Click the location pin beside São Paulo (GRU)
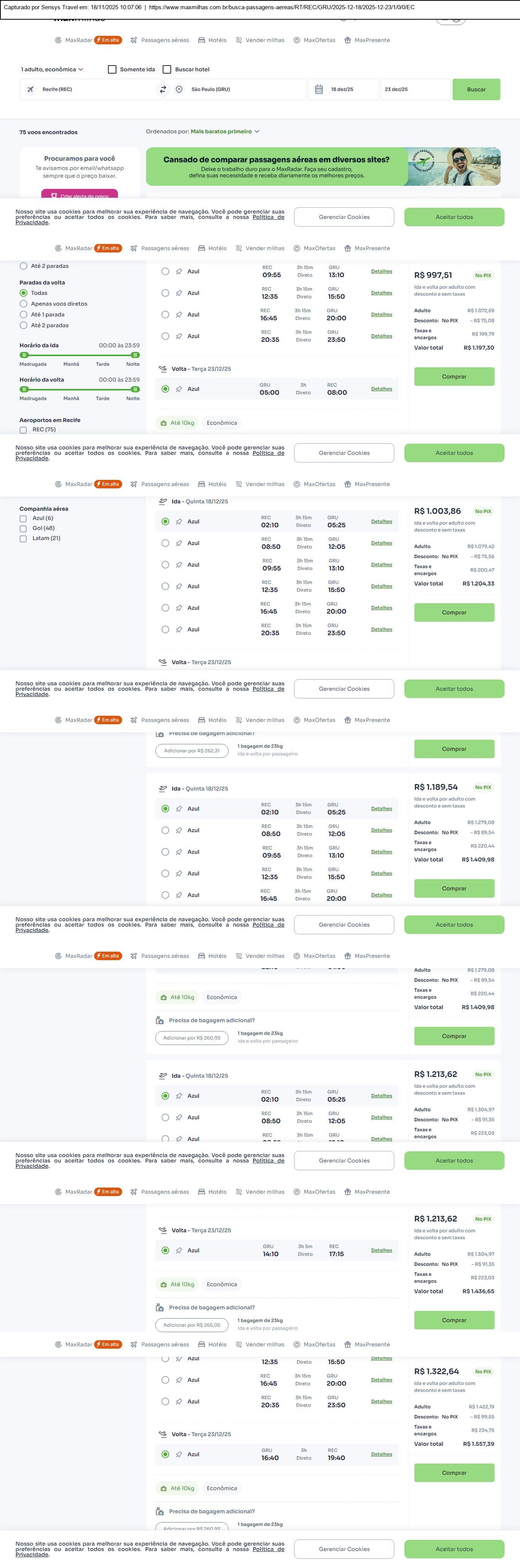This screenshot has width=520, height=1568. [x=179, y=89]
